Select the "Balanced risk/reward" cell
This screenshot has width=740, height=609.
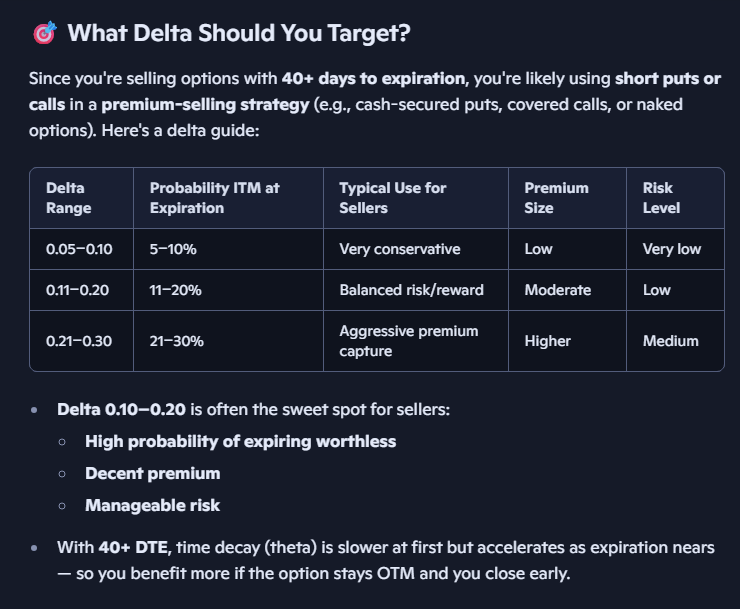tap(411, 290)
